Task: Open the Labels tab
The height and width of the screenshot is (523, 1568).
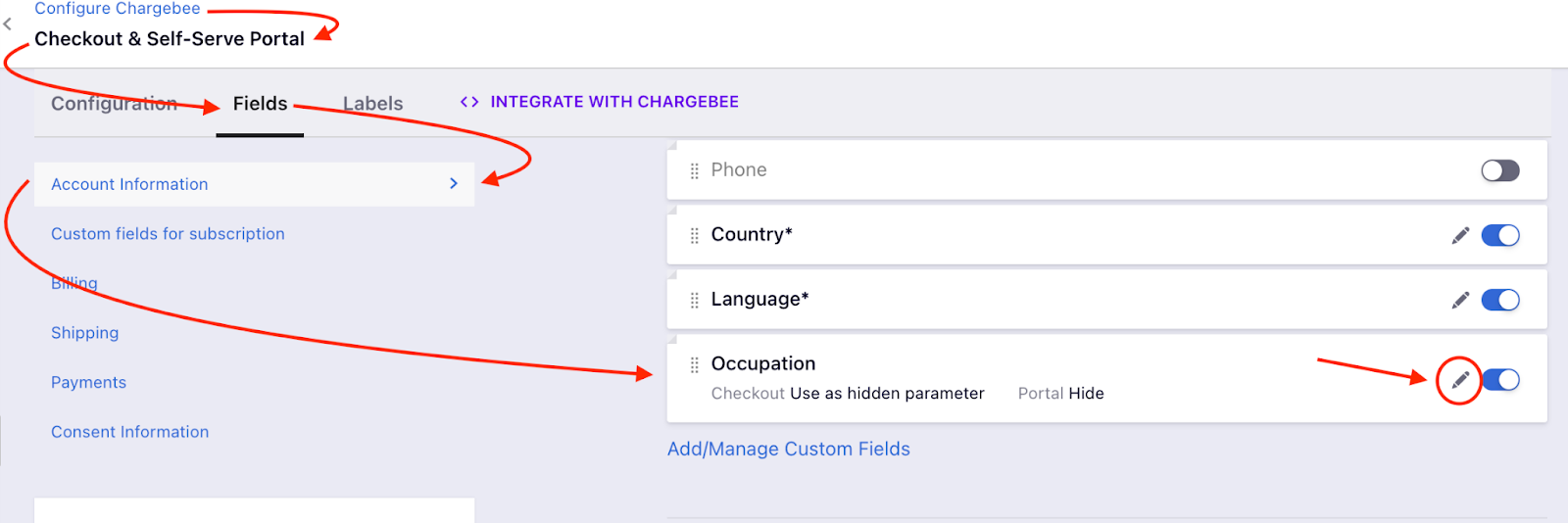Action: point(372,104)
